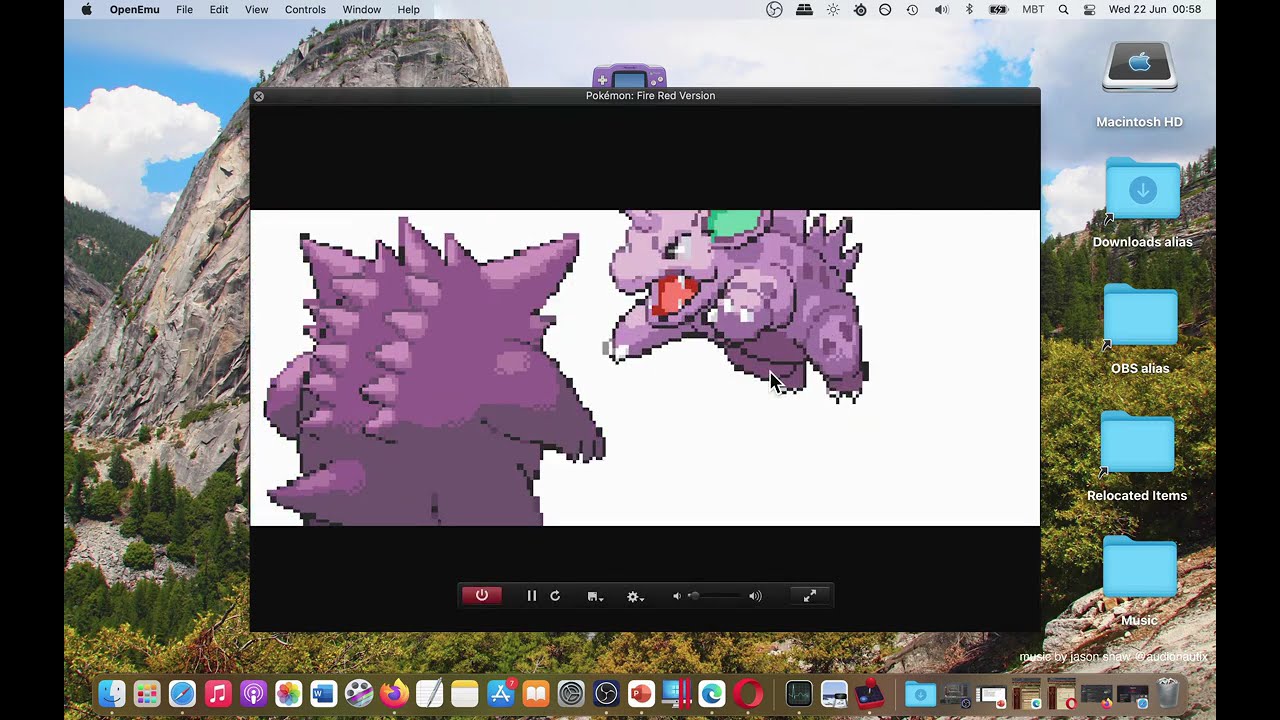Close the Pokémon Fire Red game window
The image size is (1280, 720).
[x=259, y=96]
